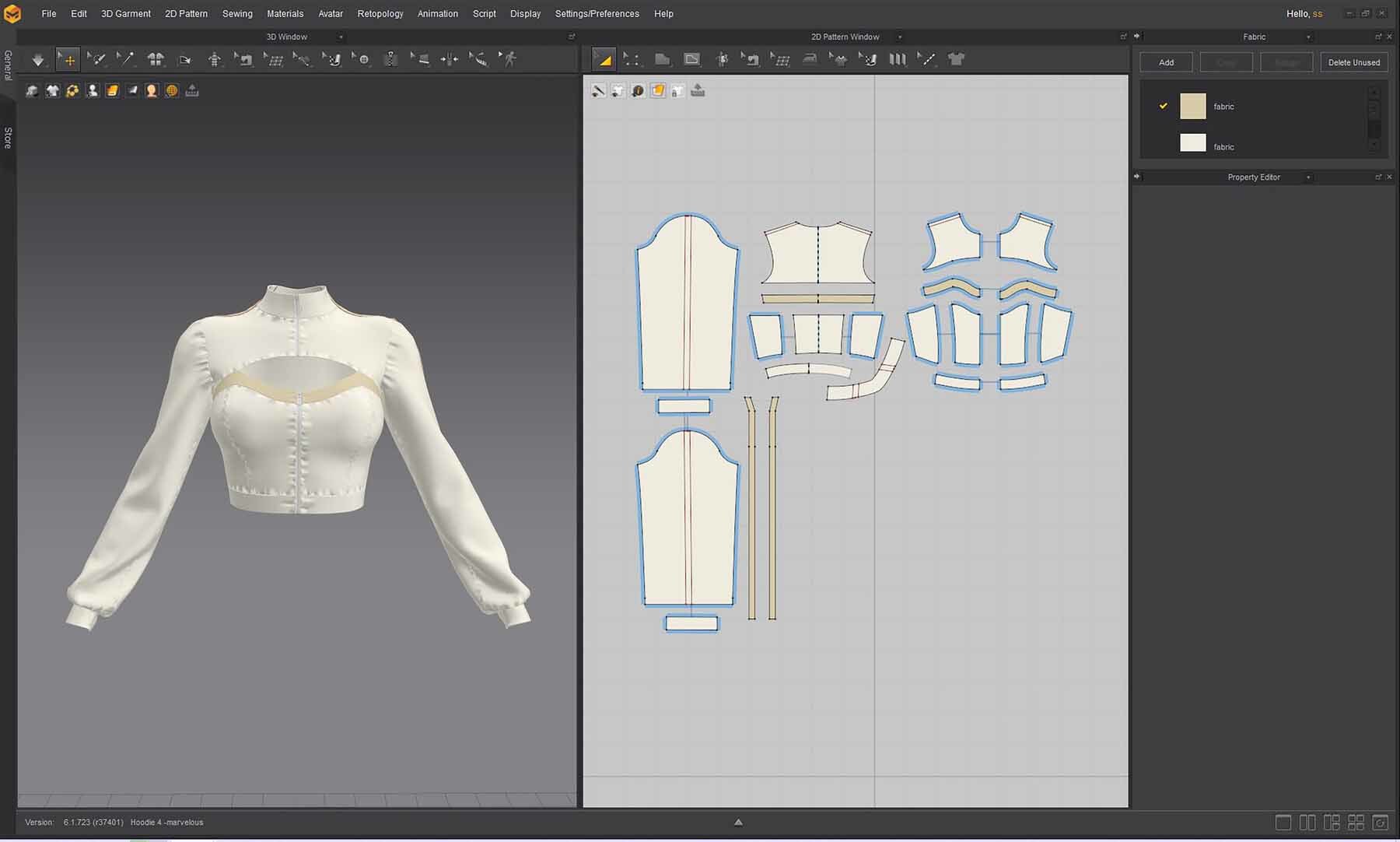
Task: Select the walking avatar motion icon
Action: pos(509,59)
